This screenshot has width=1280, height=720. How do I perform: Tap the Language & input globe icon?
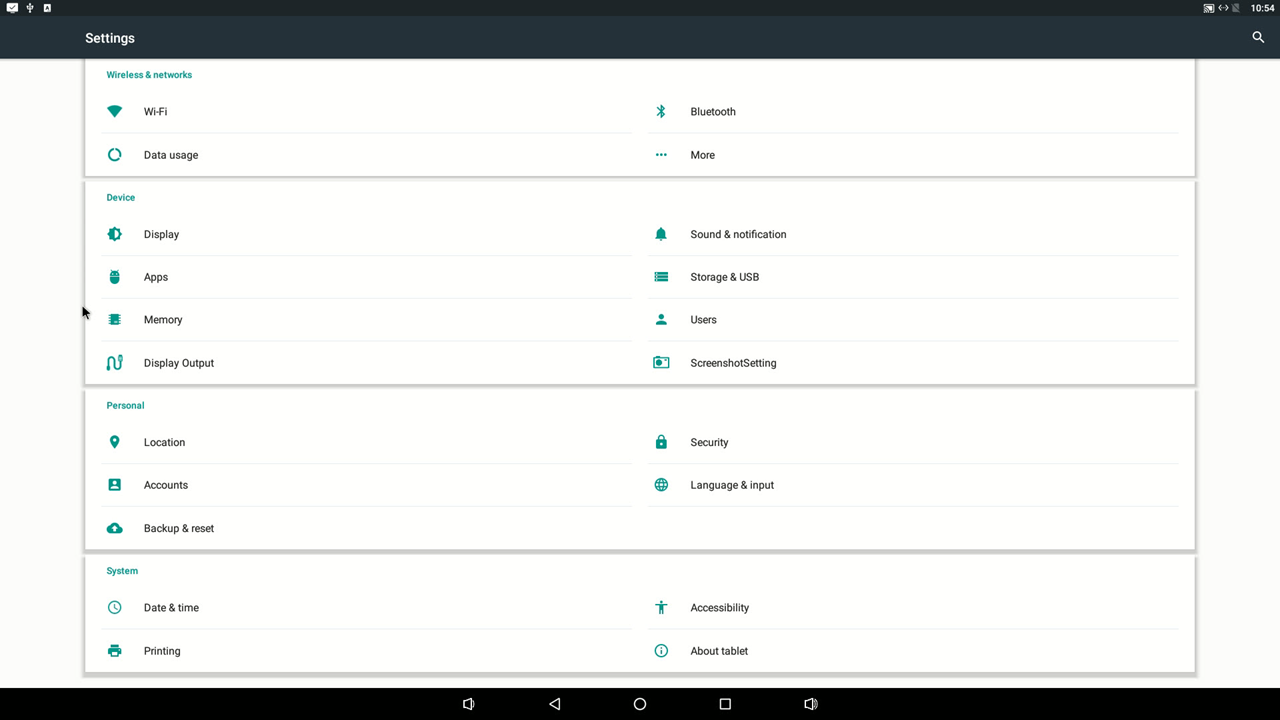pyautogui.click(x=661, y=485)
